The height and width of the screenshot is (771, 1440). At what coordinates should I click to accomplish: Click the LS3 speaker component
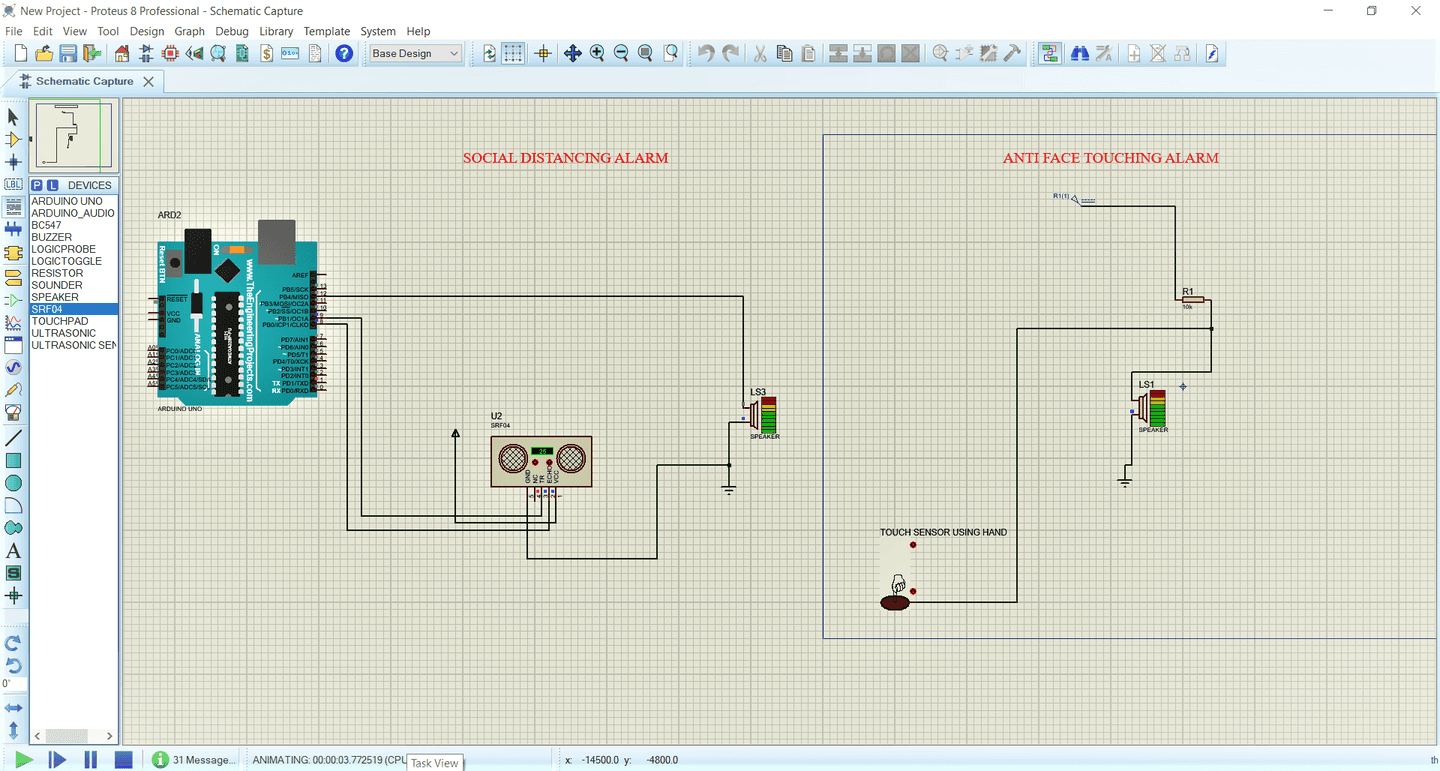pyautogui.click(x=763, y=414)
